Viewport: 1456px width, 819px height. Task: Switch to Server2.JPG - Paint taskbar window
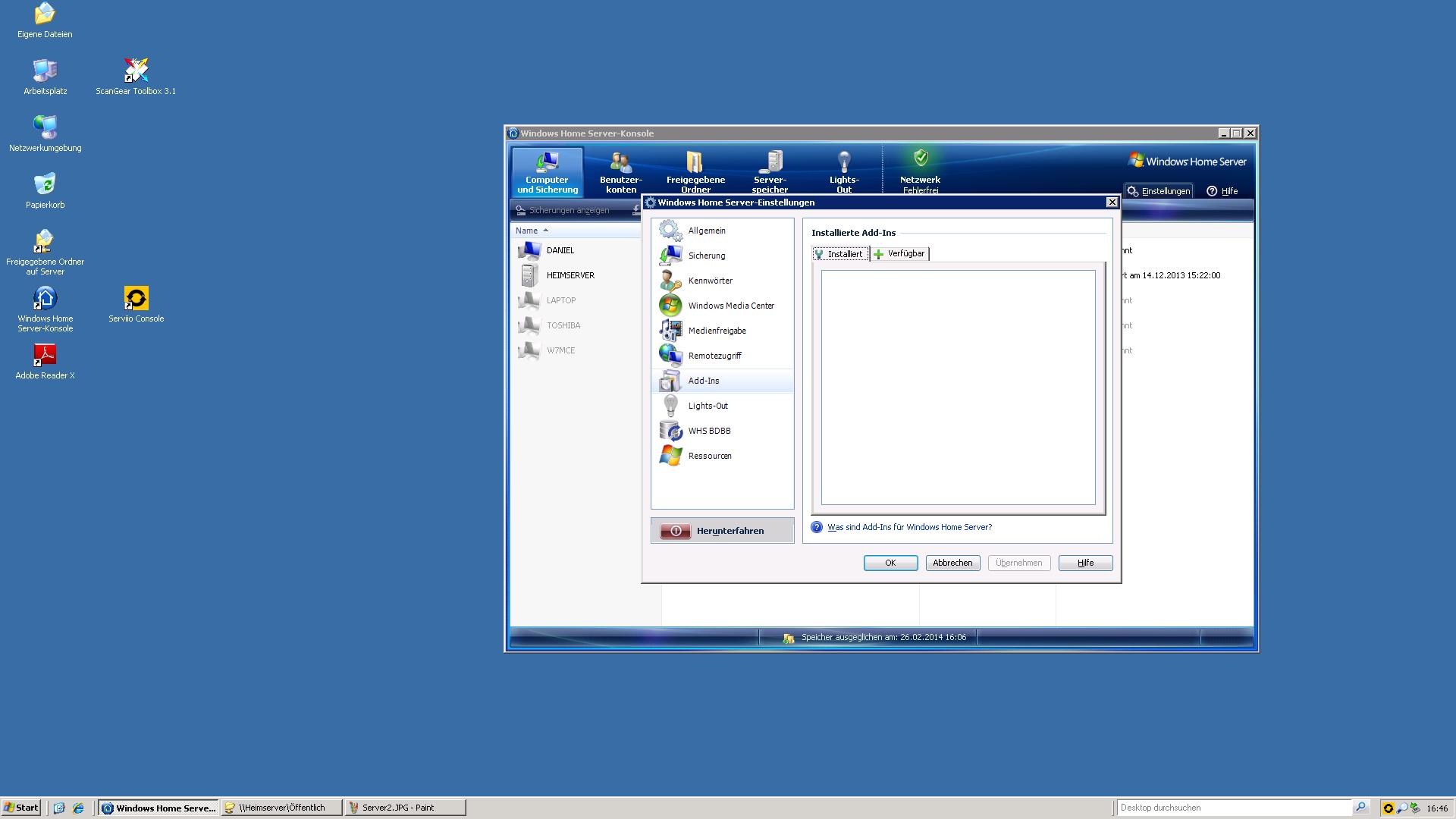(x=405, y=808)
